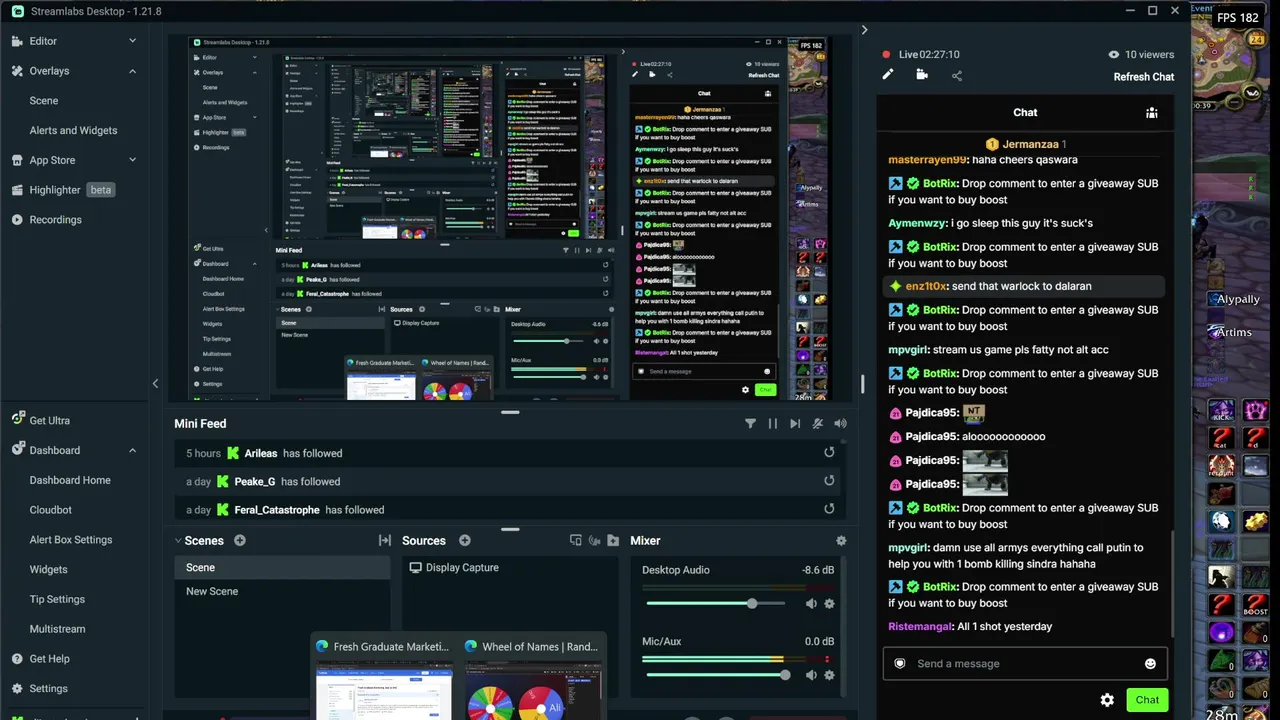Screen dimensions: 1280x720
Task: Select the scene named Scene
Action: [x=282, y=568]
